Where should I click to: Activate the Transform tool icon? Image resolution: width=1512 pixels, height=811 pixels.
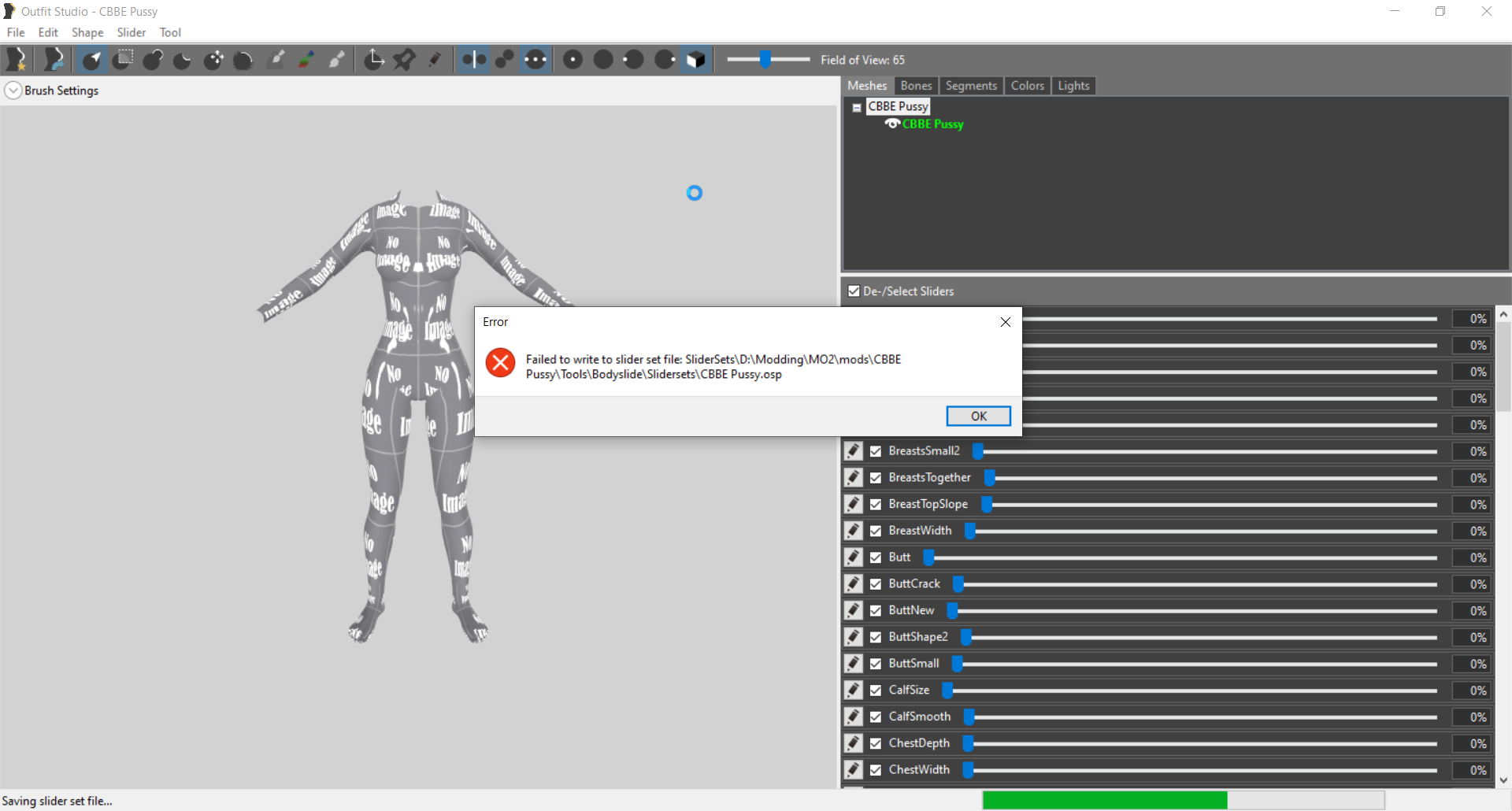tap(374, 59)
